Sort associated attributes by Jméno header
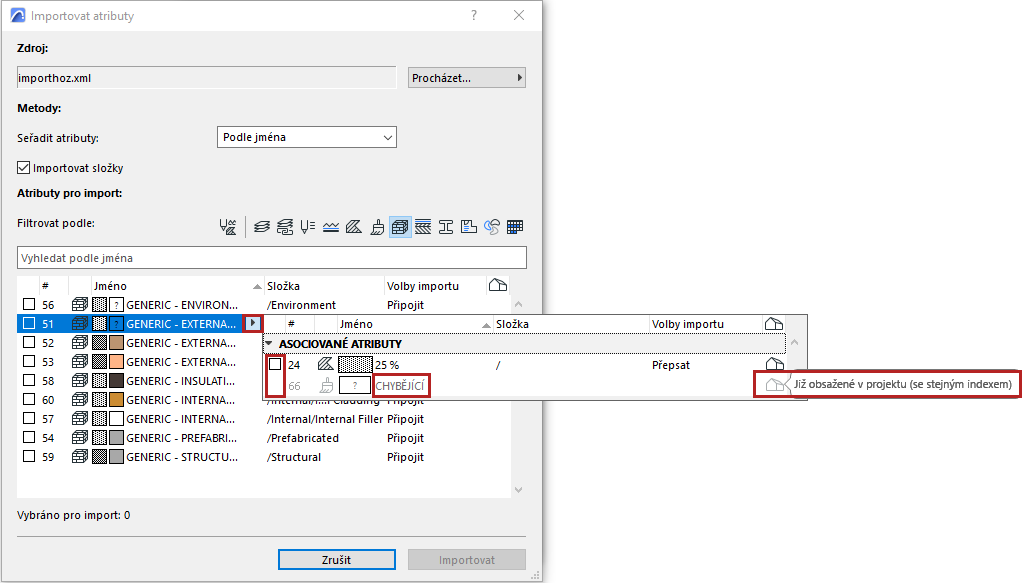Screen dimensions: 1022x583 point(415,324)
